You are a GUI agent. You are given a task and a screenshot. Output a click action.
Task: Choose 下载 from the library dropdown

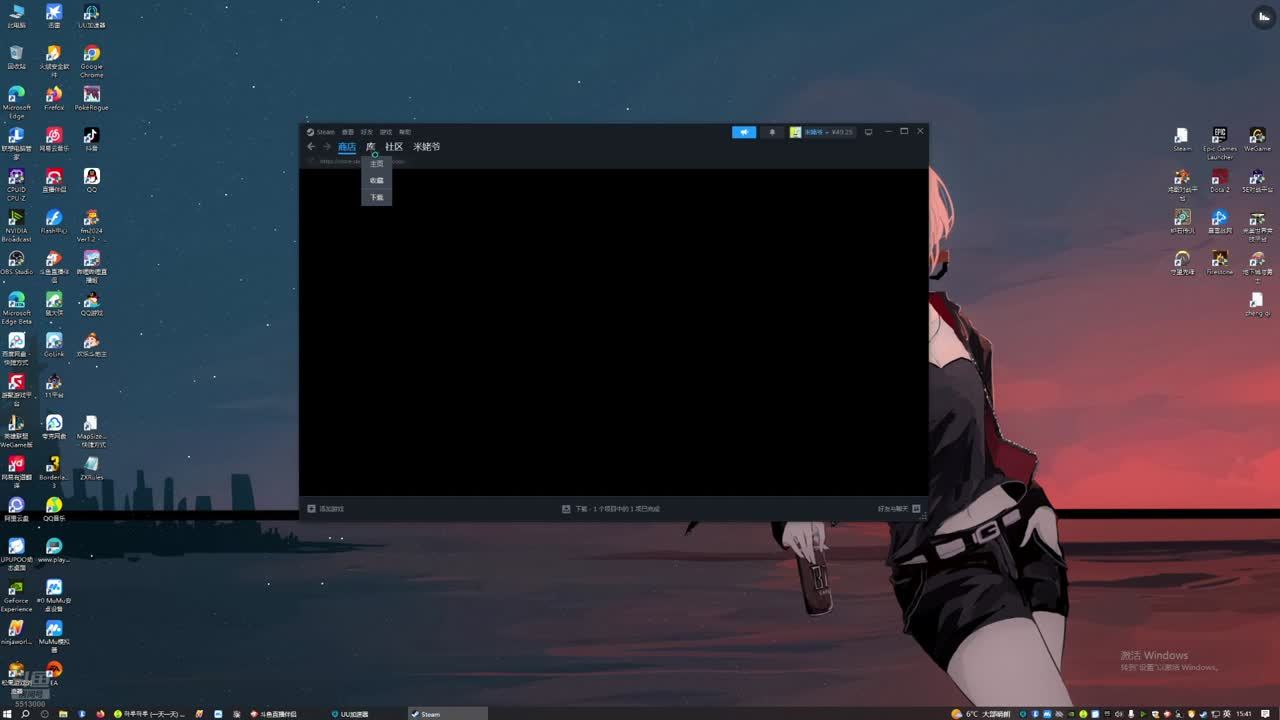(376, 198)
